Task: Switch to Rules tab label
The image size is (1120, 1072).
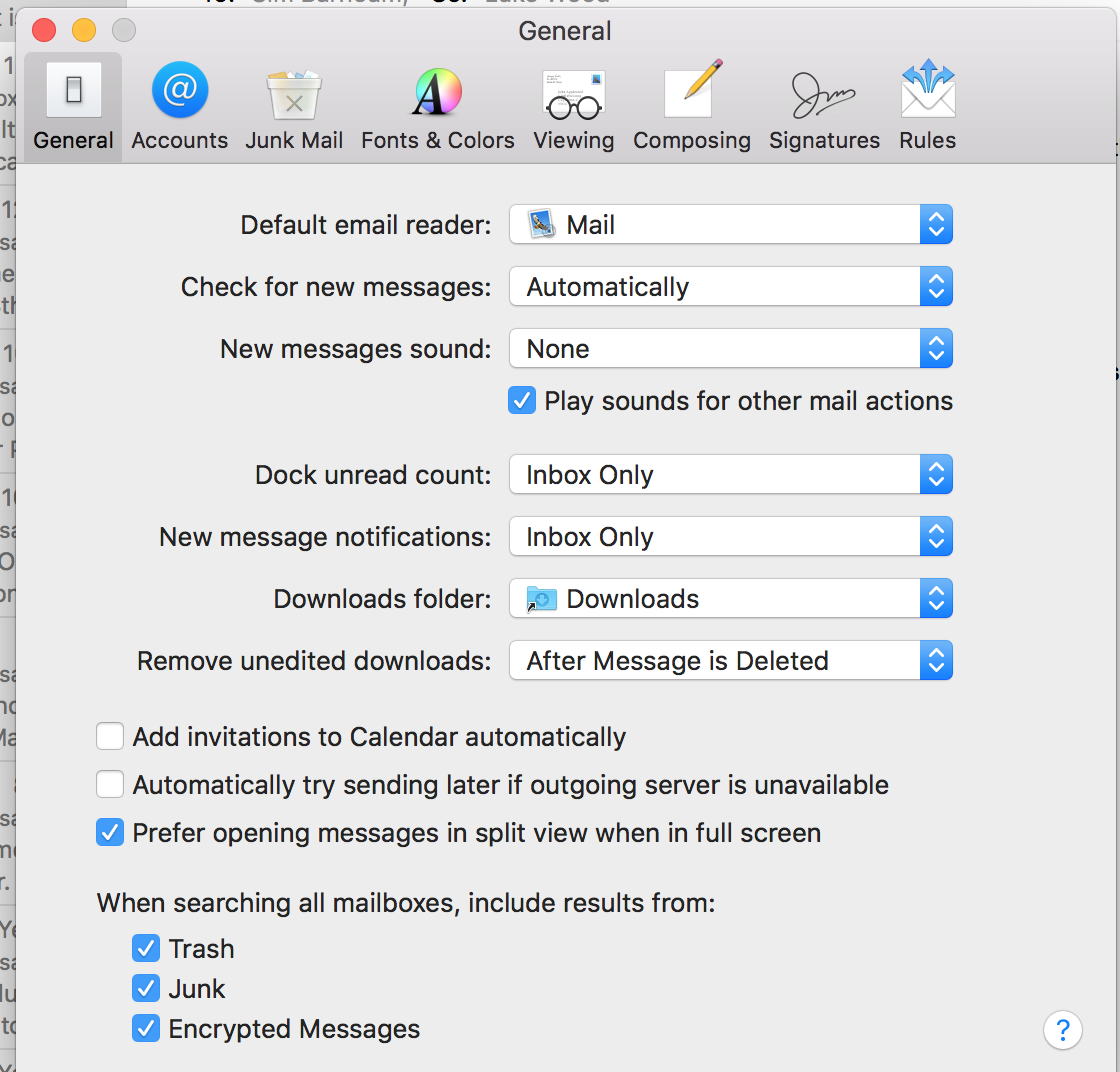Action: click(x=927, y=140)
